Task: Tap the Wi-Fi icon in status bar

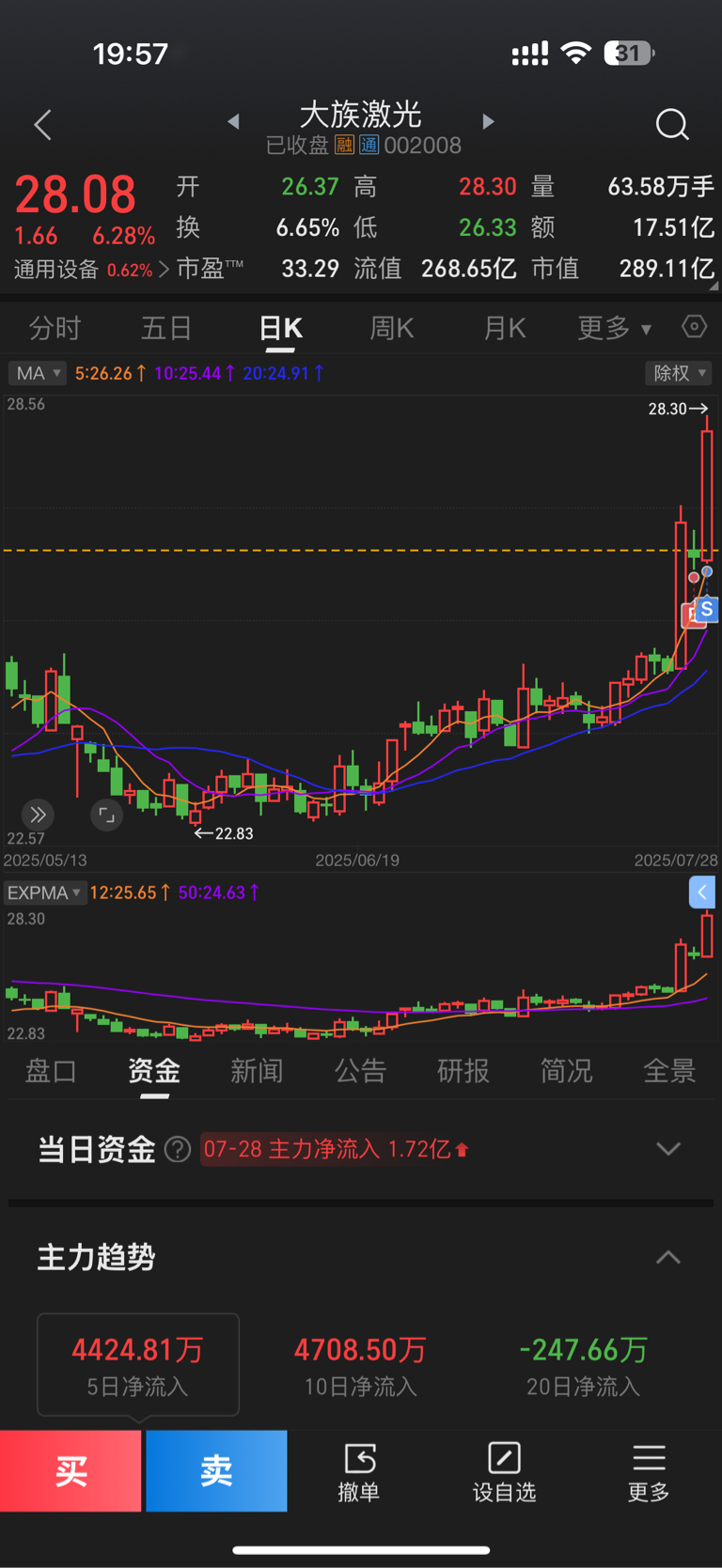Action: point(575,53)
